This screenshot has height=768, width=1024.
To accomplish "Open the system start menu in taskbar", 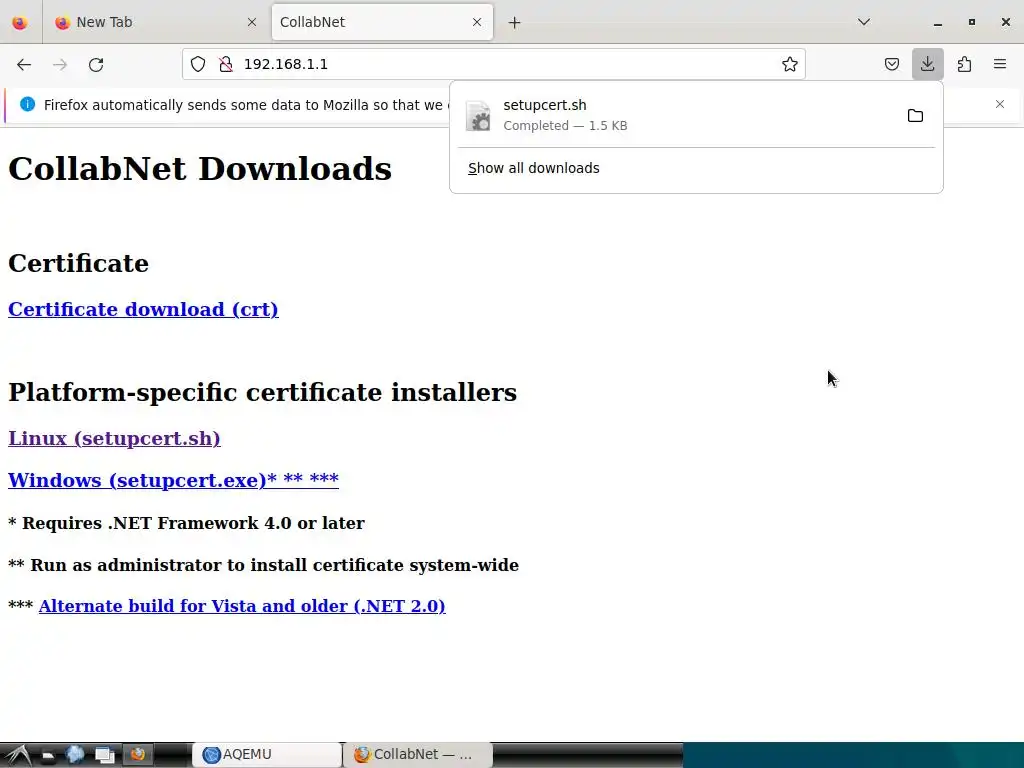I will point(18,755).
